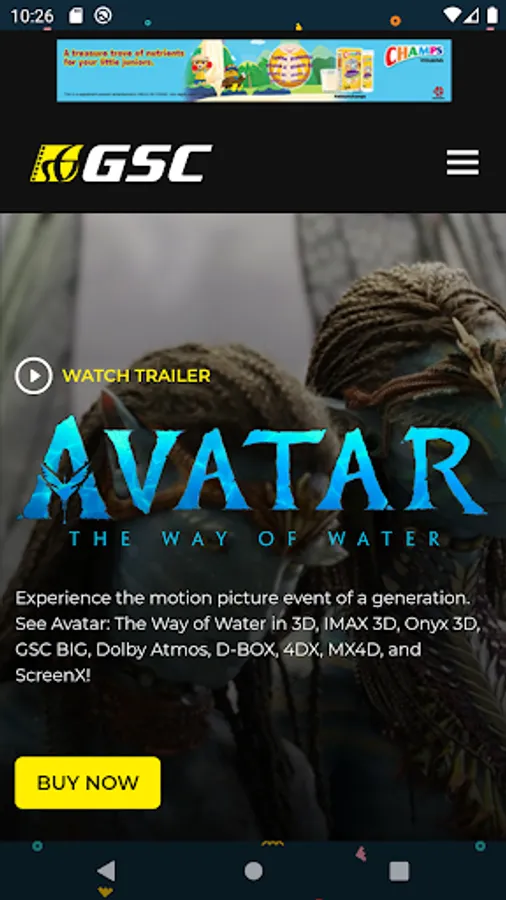Tap the battery icon in the status bar

tap(492, 15)
